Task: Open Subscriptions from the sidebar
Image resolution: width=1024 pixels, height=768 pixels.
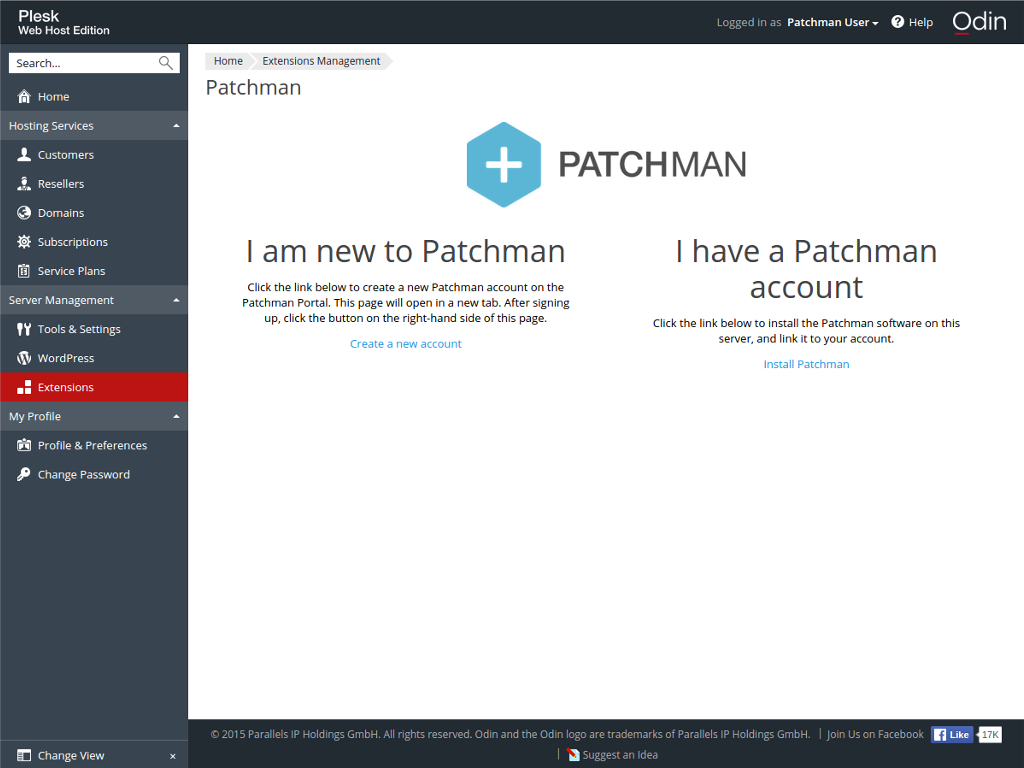Action: pos(23,241)
